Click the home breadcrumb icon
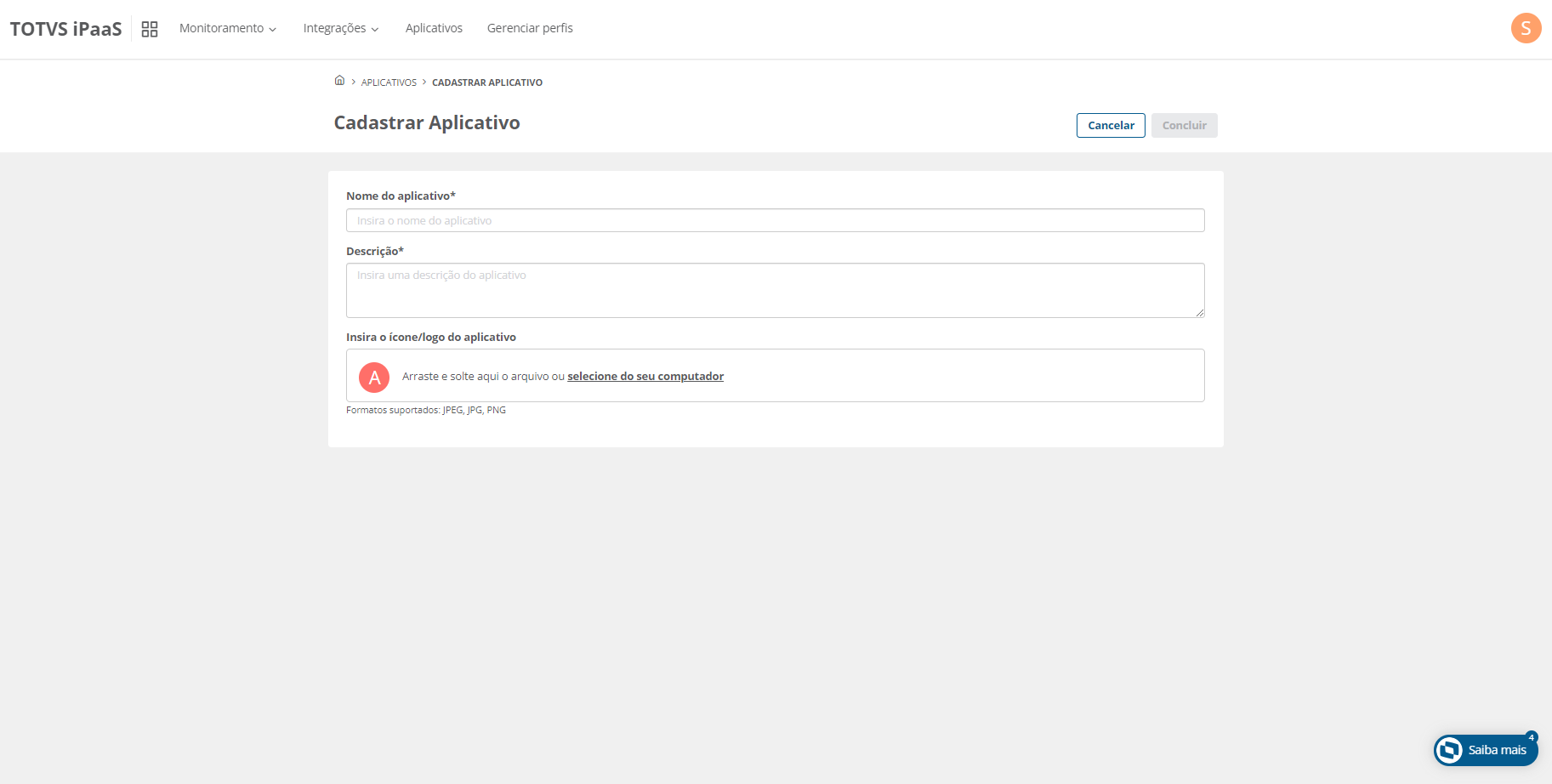Image resolution: width=1552 pixels, height=784 pixels. [x=339, y=81]
